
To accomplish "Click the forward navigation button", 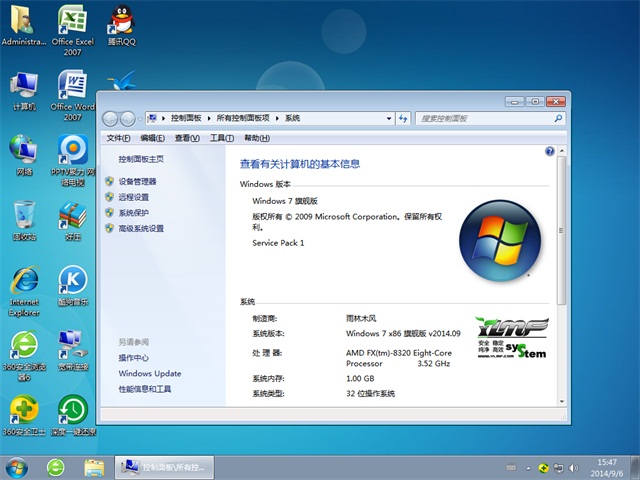I will pos(128,119).
